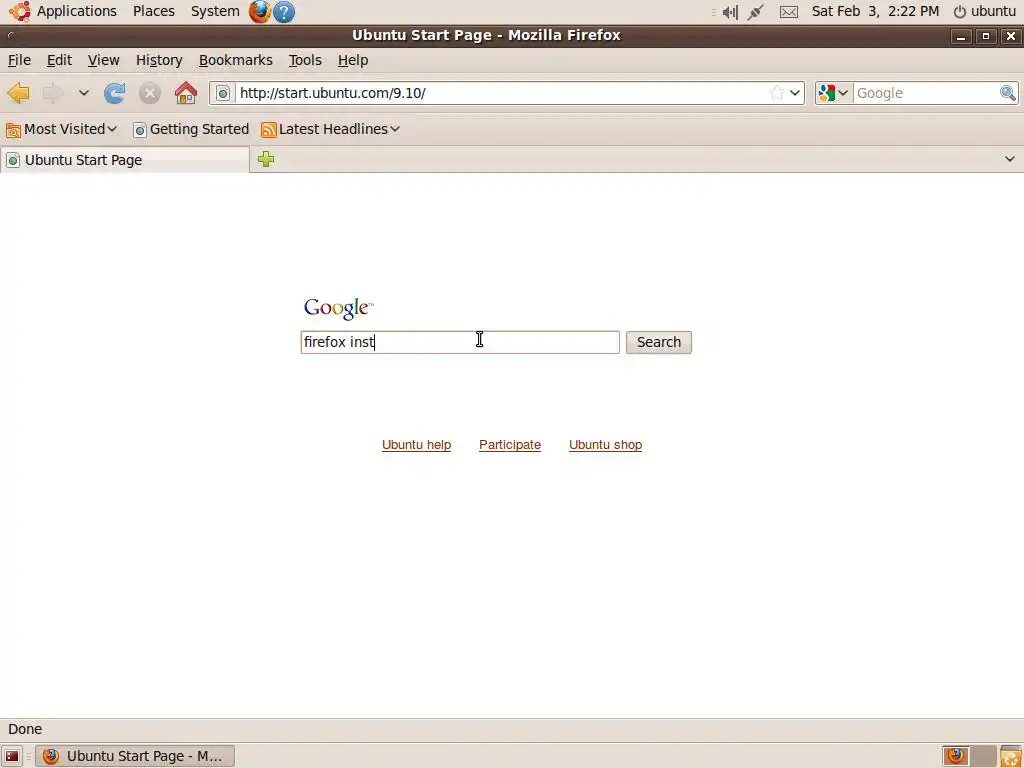1024x768 pixels.
Task: Click the volume speaker icon in panel
Action: (729, 12)
